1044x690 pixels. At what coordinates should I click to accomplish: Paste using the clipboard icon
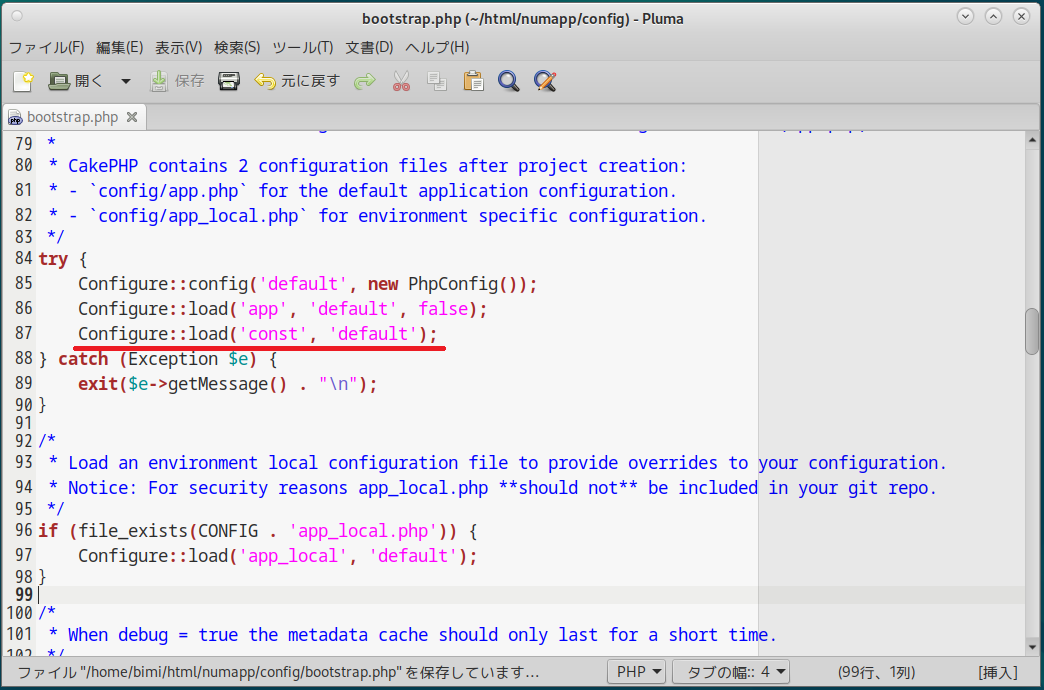click(x=473, y=81)
